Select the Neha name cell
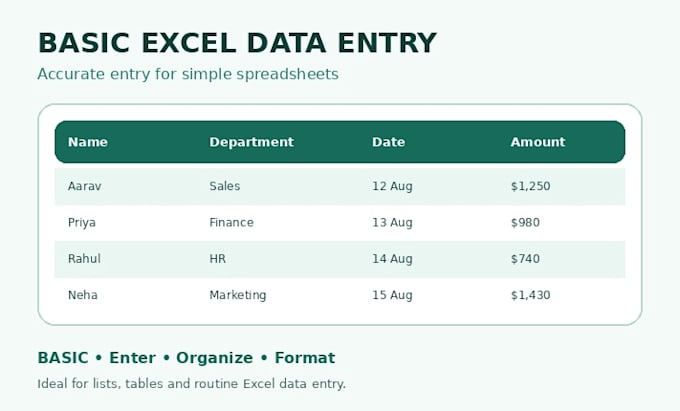680x411 pixels. point(82,295)
